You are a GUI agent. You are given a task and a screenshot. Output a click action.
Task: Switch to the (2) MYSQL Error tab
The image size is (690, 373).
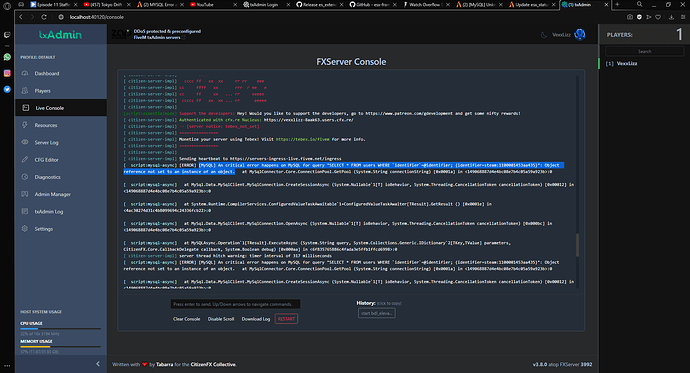[x=161, y=4]
